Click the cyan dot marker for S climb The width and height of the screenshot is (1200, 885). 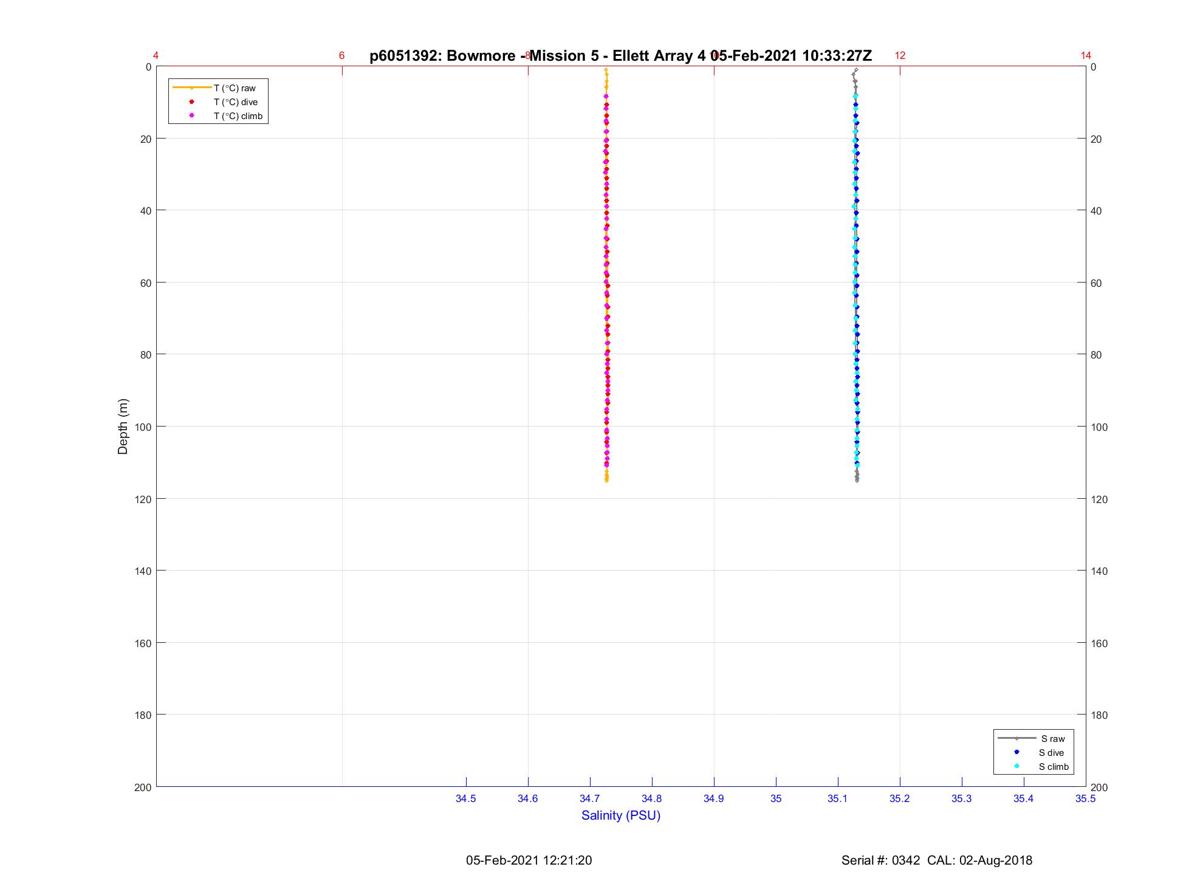1016,767
